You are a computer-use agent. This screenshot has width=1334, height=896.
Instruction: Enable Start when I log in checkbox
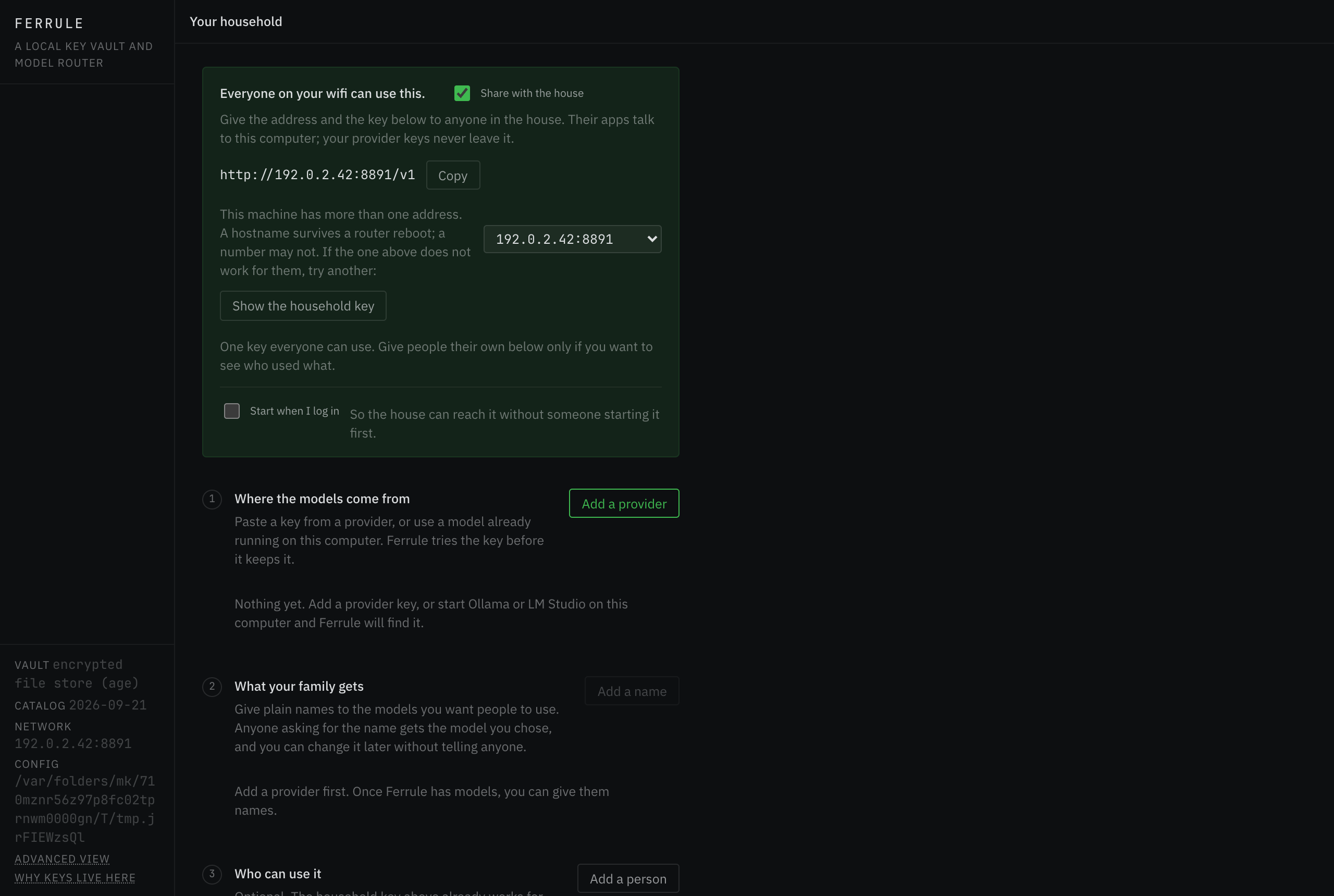tap(231, 411)
